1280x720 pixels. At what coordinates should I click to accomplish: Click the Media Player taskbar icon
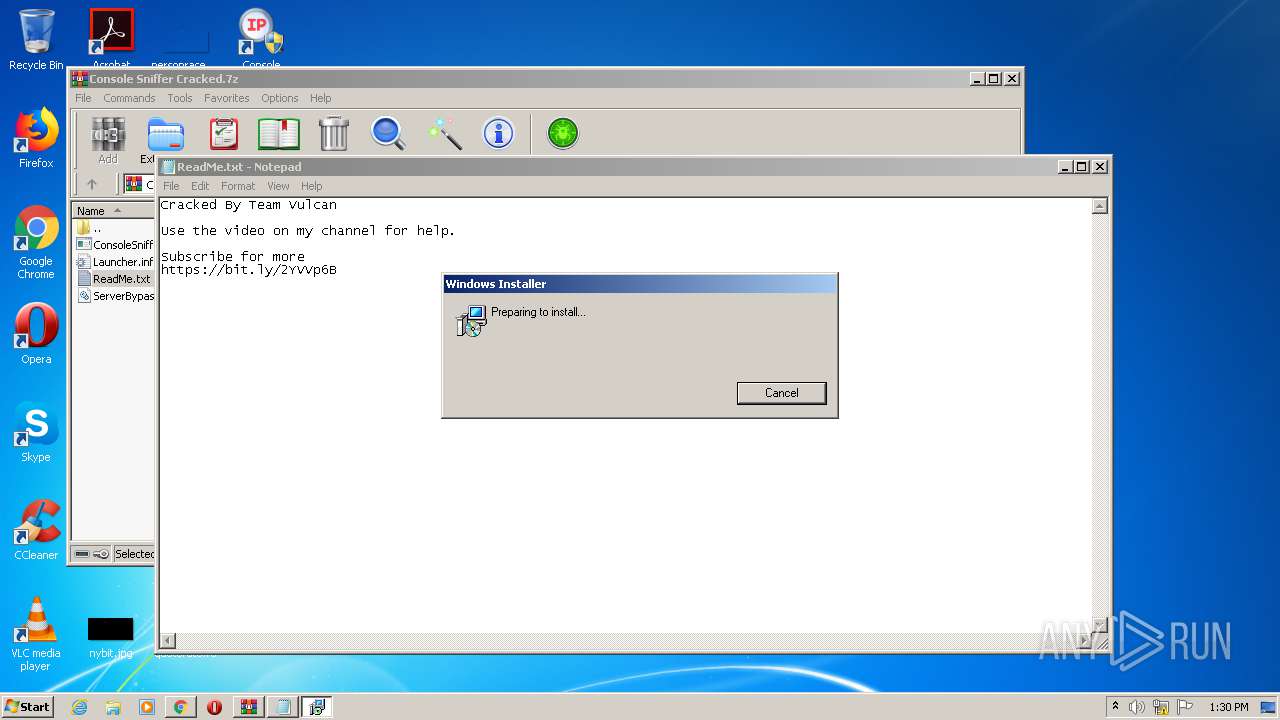[x=146, y=707]
